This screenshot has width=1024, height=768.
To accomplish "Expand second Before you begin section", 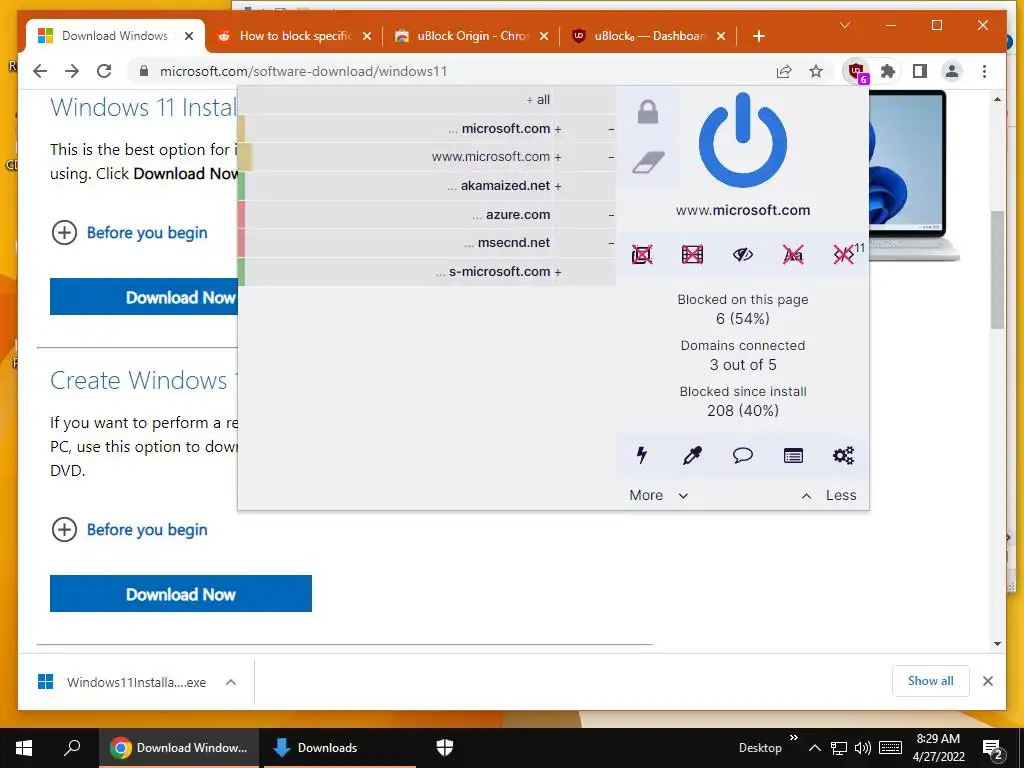I will (129, 530).
